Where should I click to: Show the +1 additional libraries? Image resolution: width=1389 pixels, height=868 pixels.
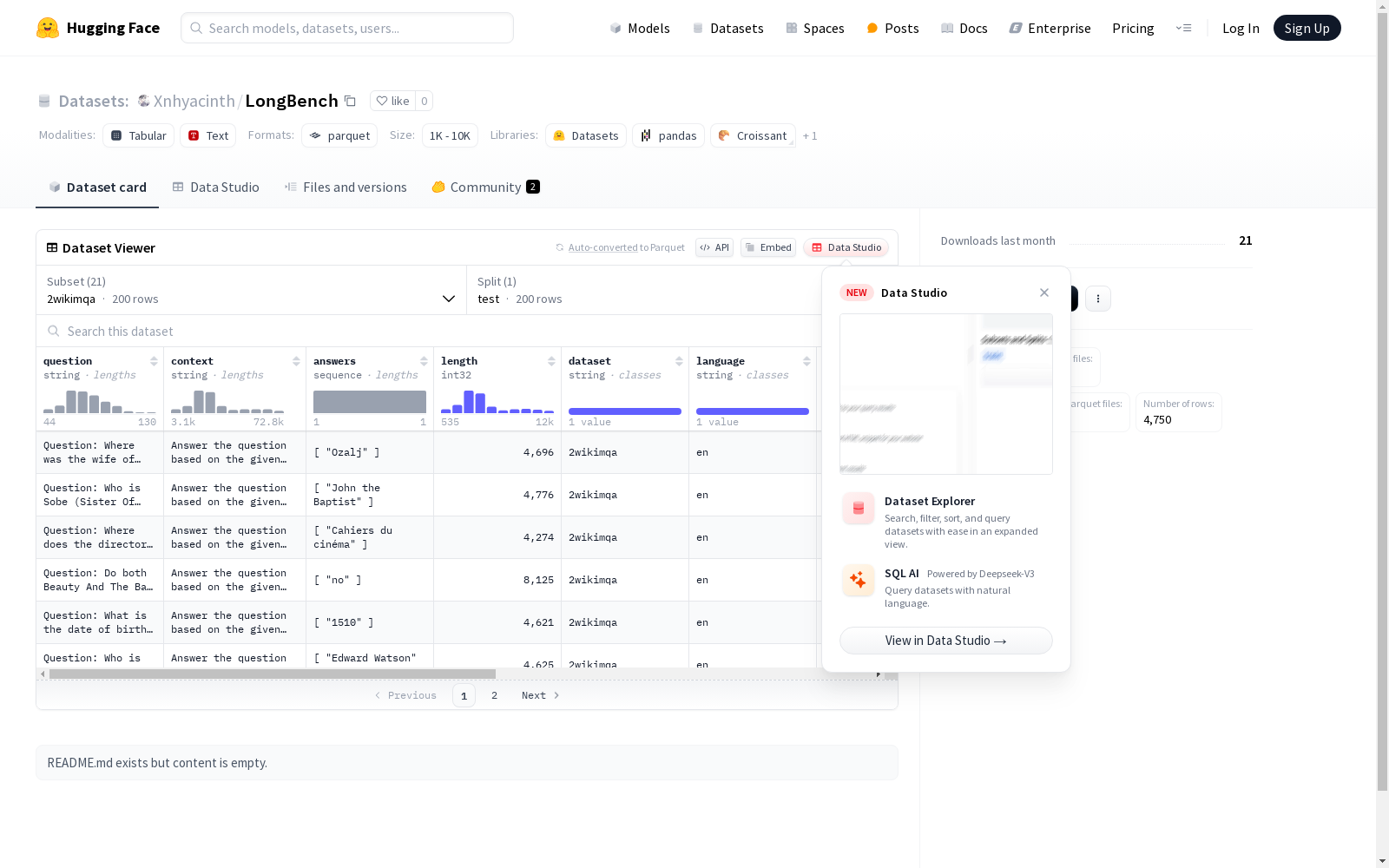tap(810, 135)
